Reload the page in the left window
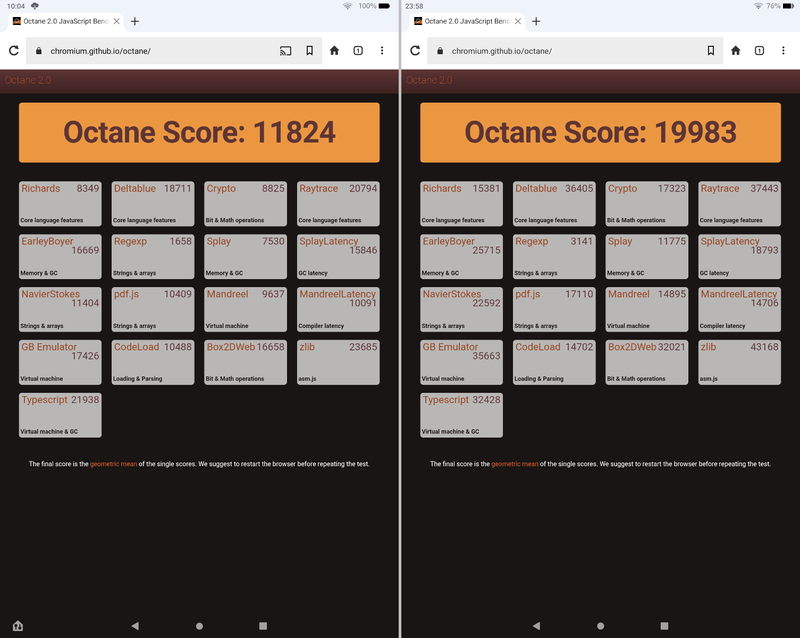800x638 pixels. (13, 50)
